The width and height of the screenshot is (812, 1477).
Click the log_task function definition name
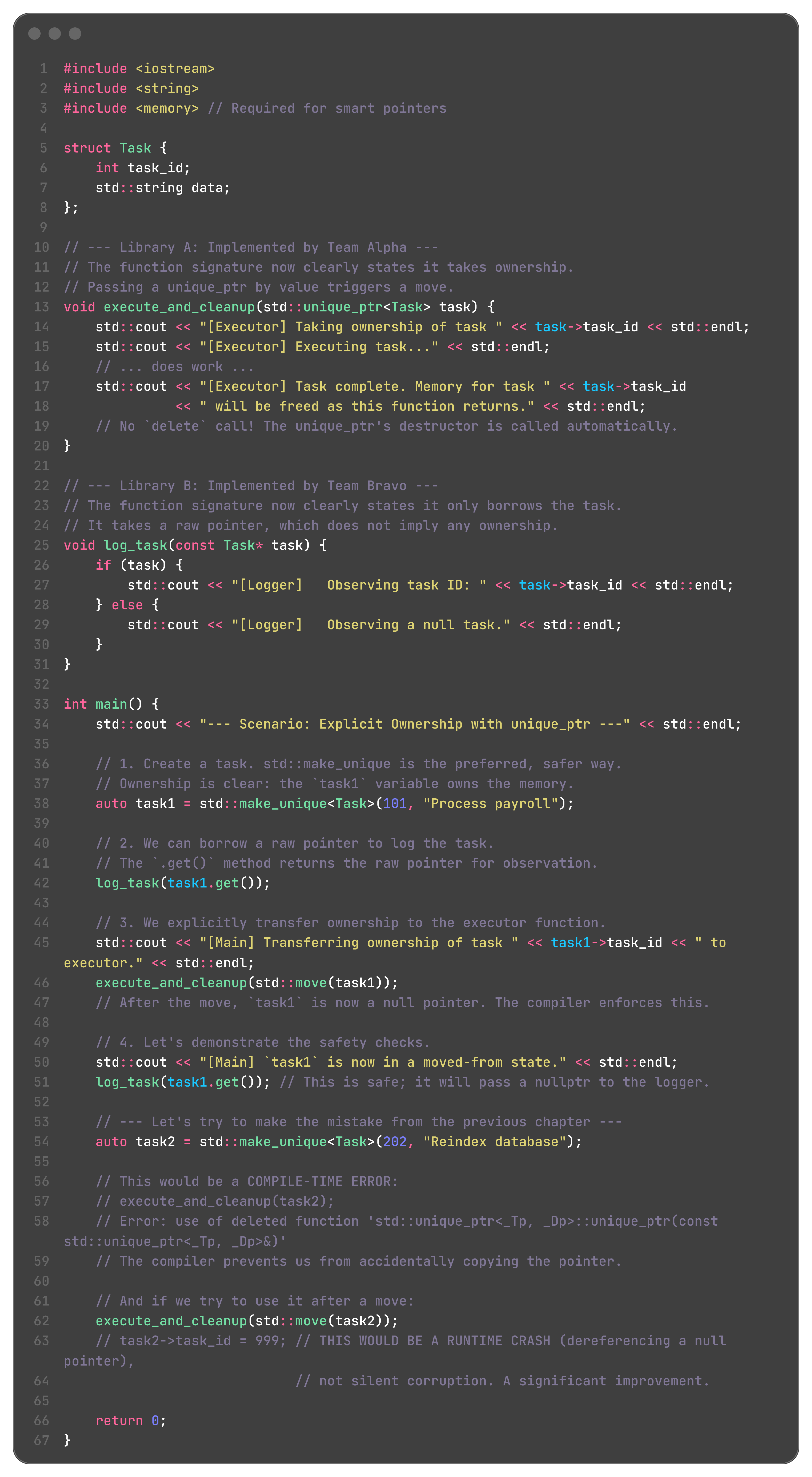tap(135, 545)
